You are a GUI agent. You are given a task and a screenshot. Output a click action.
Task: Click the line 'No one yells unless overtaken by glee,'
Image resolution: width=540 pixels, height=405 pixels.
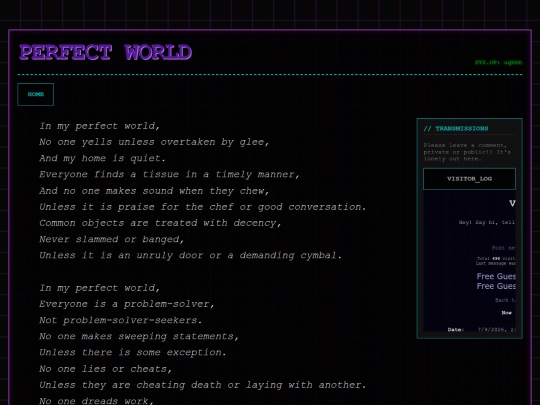click(154, 142)
